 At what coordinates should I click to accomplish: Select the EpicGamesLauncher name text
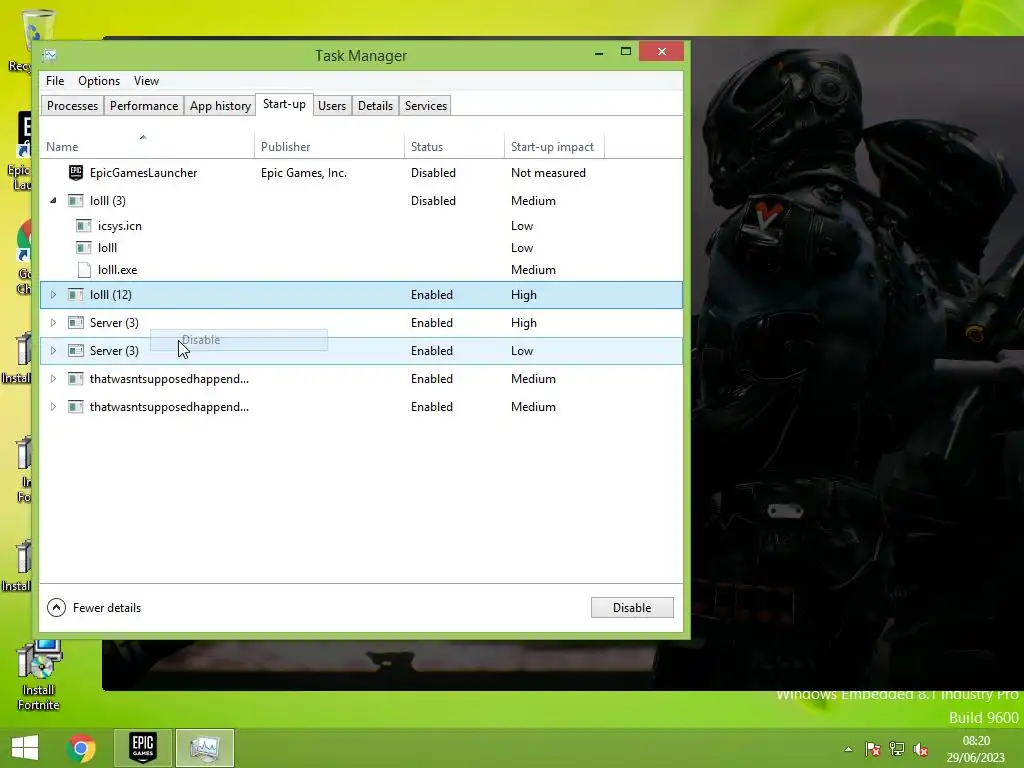click(144, 173)
